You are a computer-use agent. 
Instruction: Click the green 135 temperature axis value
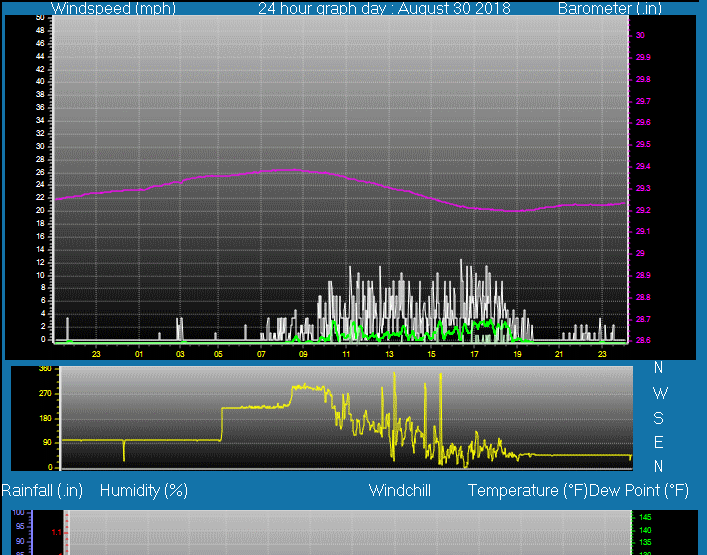646,542
